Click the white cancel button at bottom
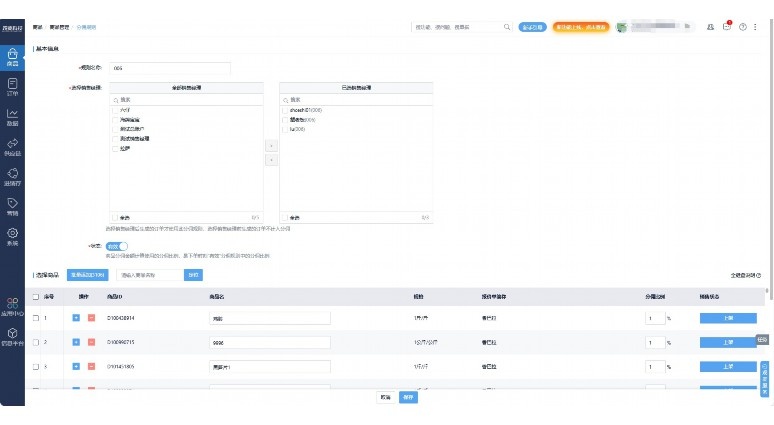Screen dimensions: 774x425 pyautogui.click(x=386, y=397)
